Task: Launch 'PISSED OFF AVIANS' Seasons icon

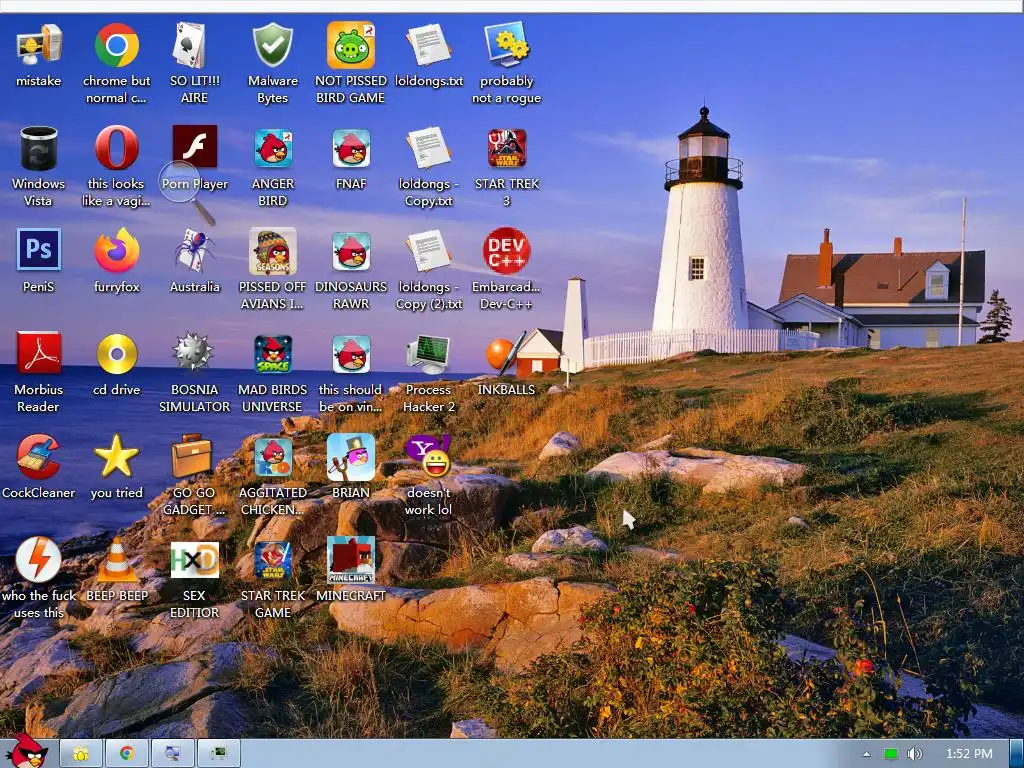Action: point(272,251)
